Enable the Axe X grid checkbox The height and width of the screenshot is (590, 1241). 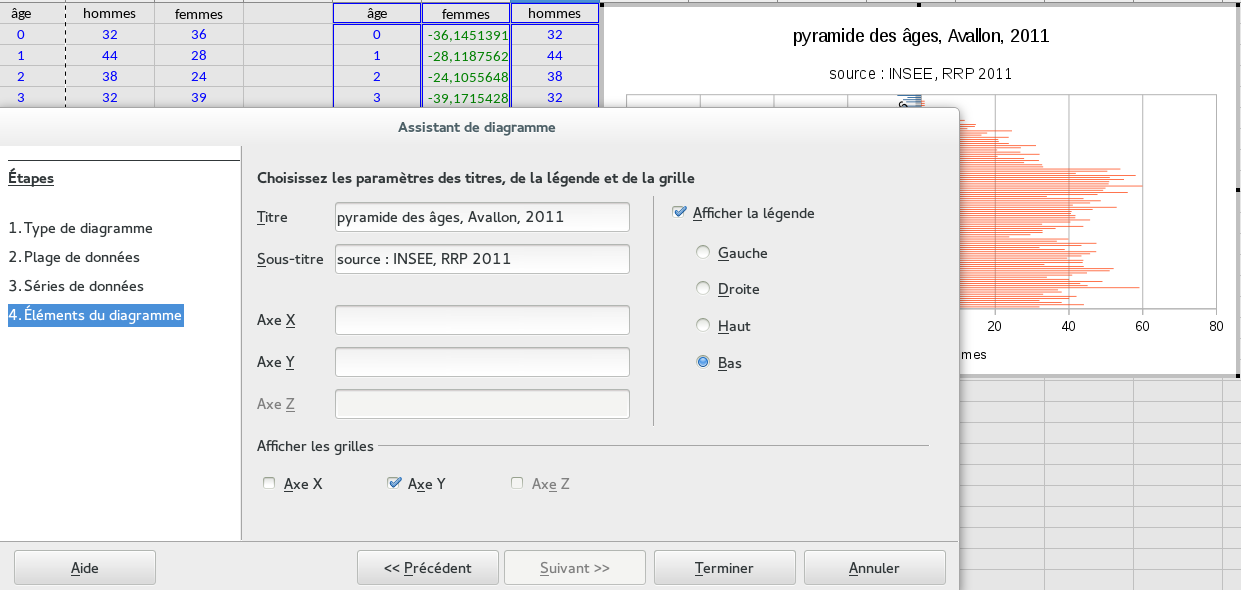[269, 484]
